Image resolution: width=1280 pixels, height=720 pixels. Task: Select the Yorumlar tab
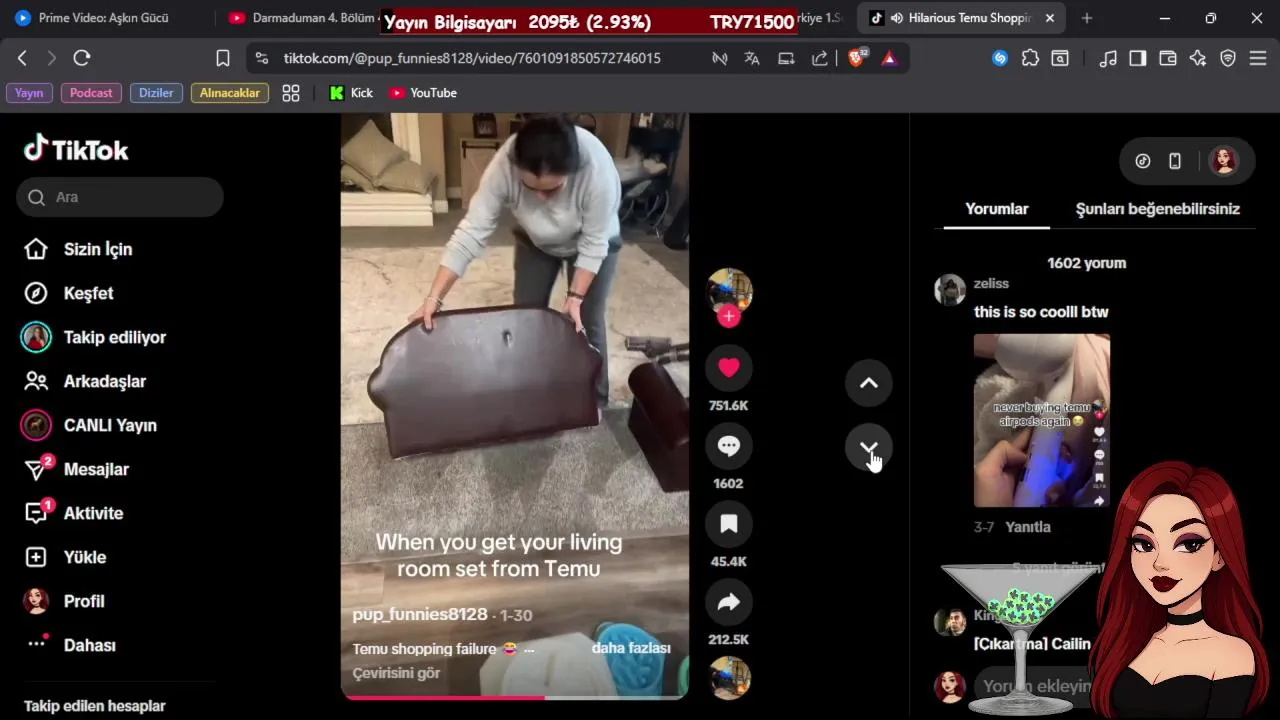click(997, 209)
